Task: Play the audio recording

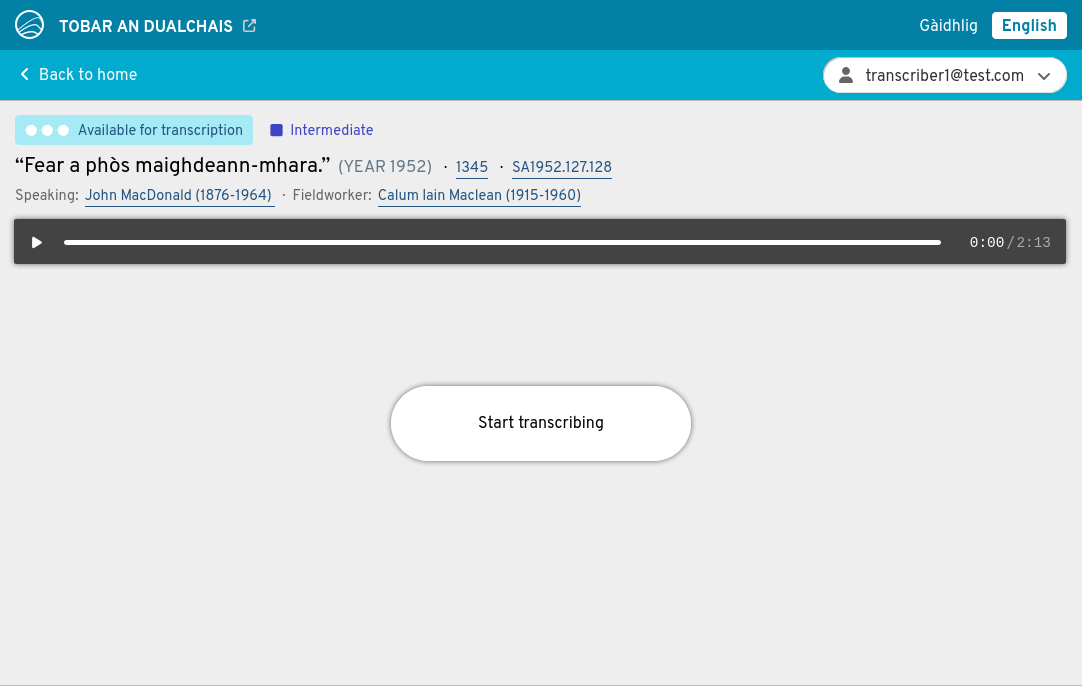Action: click(x=37, y=242)
